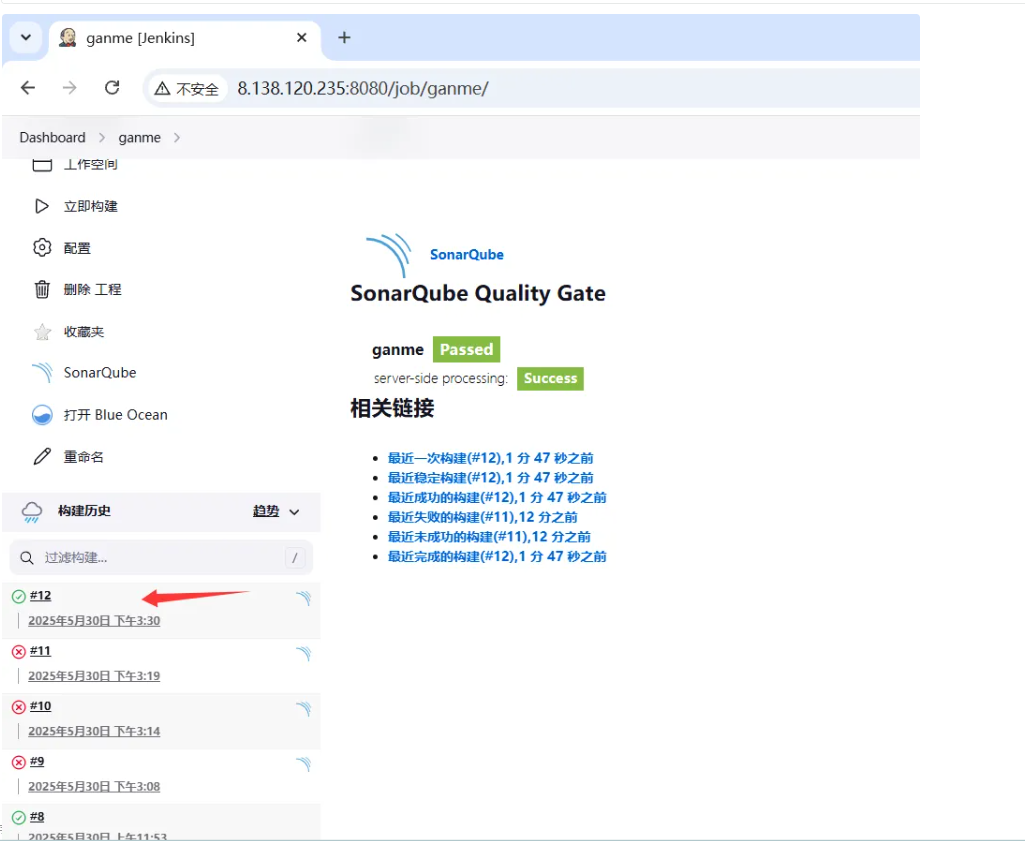Click the 配置 gear icon

(x=42, y=248)
